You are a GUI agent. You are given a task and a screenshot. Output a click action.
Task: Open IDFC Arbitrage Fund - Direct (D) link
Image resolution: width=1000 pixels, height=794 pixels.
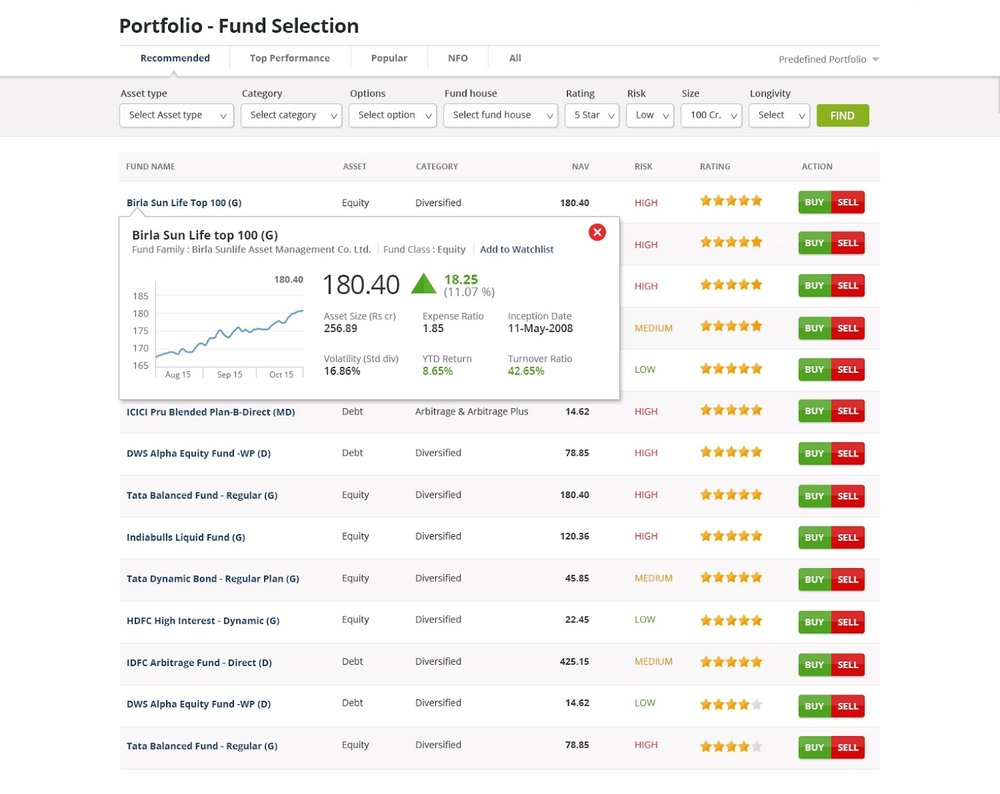click(199, 663)
